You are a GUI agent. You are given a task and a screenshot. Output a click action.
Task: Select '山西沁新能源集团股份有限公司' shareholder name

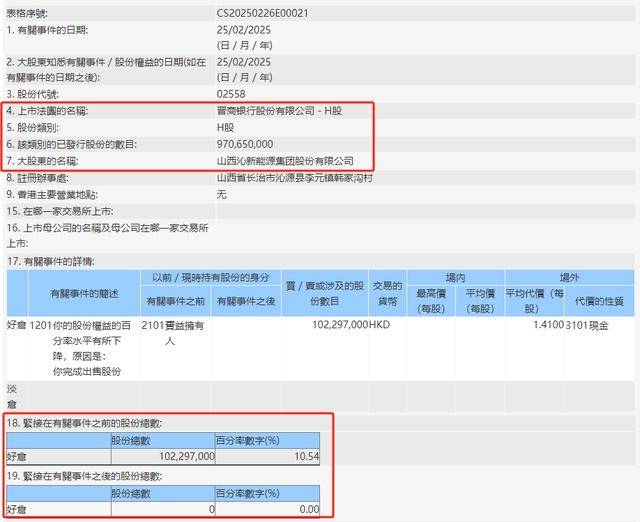coord(285,161)
